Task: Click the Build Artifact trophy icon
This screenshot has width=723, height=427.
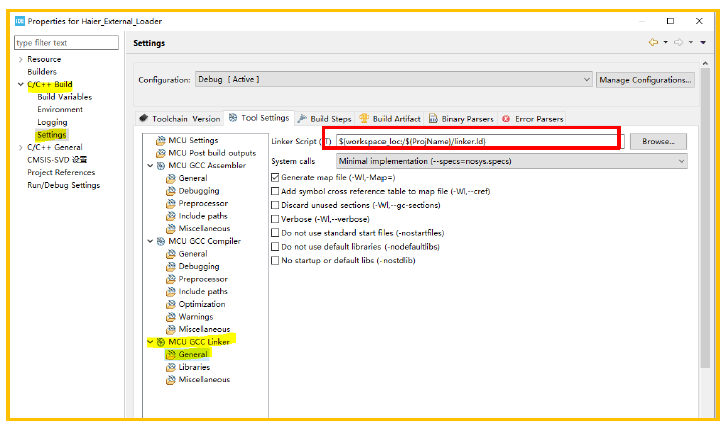Action: tap(364, 118)
